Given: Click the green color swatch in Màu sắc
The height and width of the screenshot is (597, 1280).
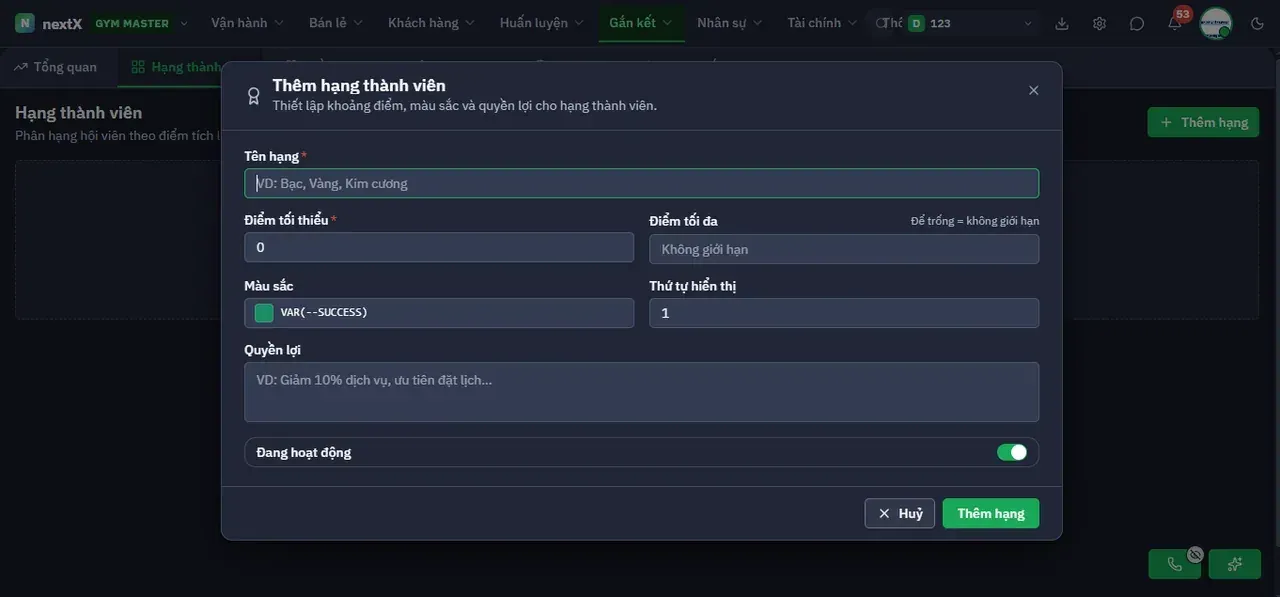Looking at the screenshot, I should [x=264, y=313].
